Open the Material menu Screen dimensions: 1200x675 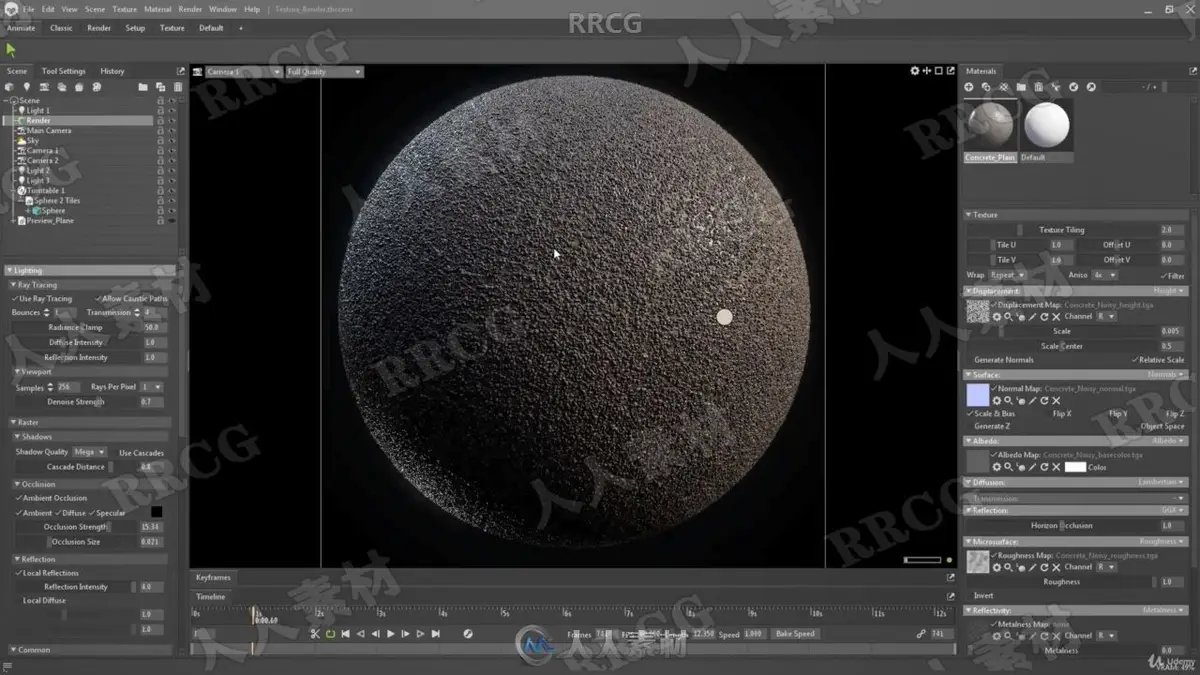[157, 9]
